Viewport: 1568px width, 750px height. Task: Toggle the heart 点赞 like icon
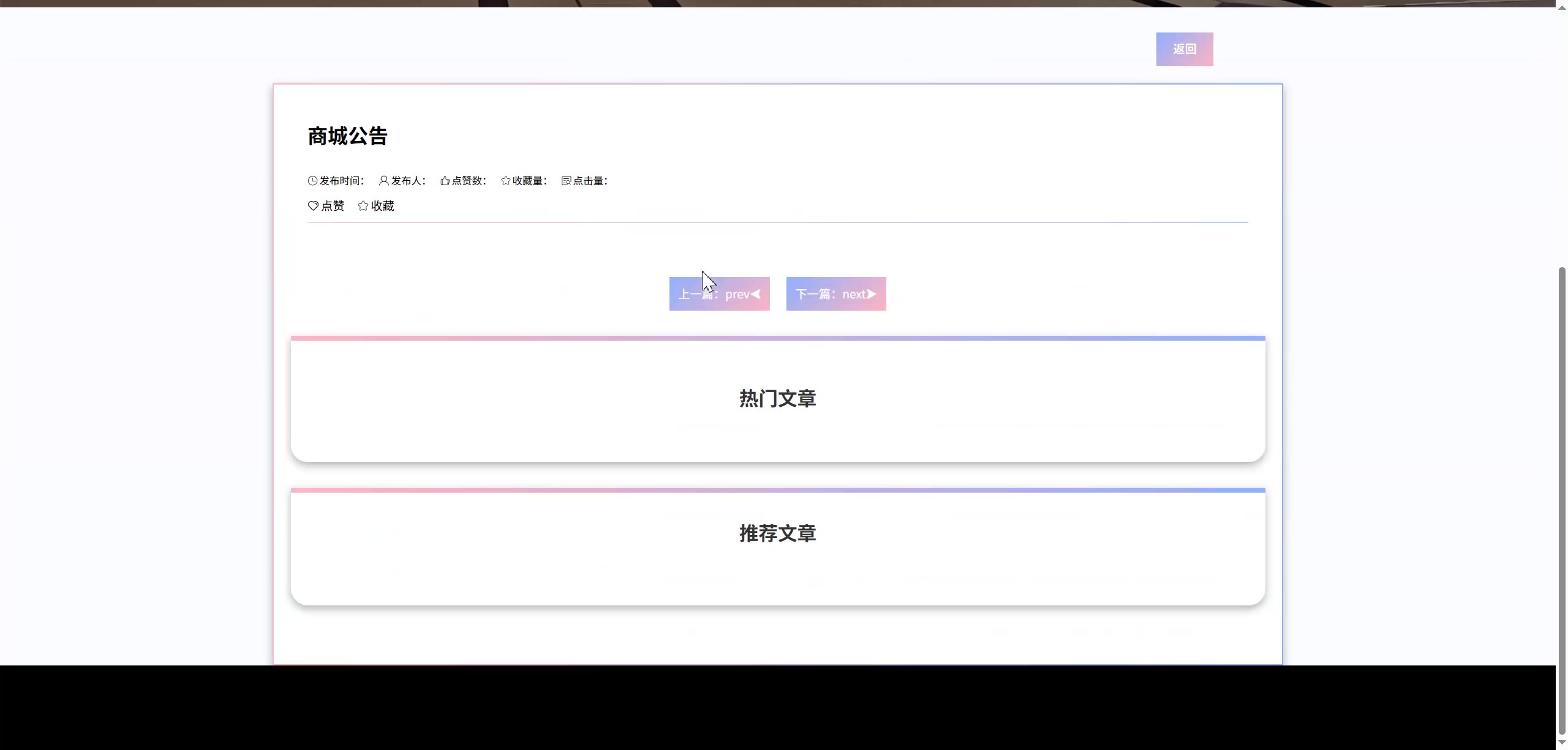(x=313, y=206)
